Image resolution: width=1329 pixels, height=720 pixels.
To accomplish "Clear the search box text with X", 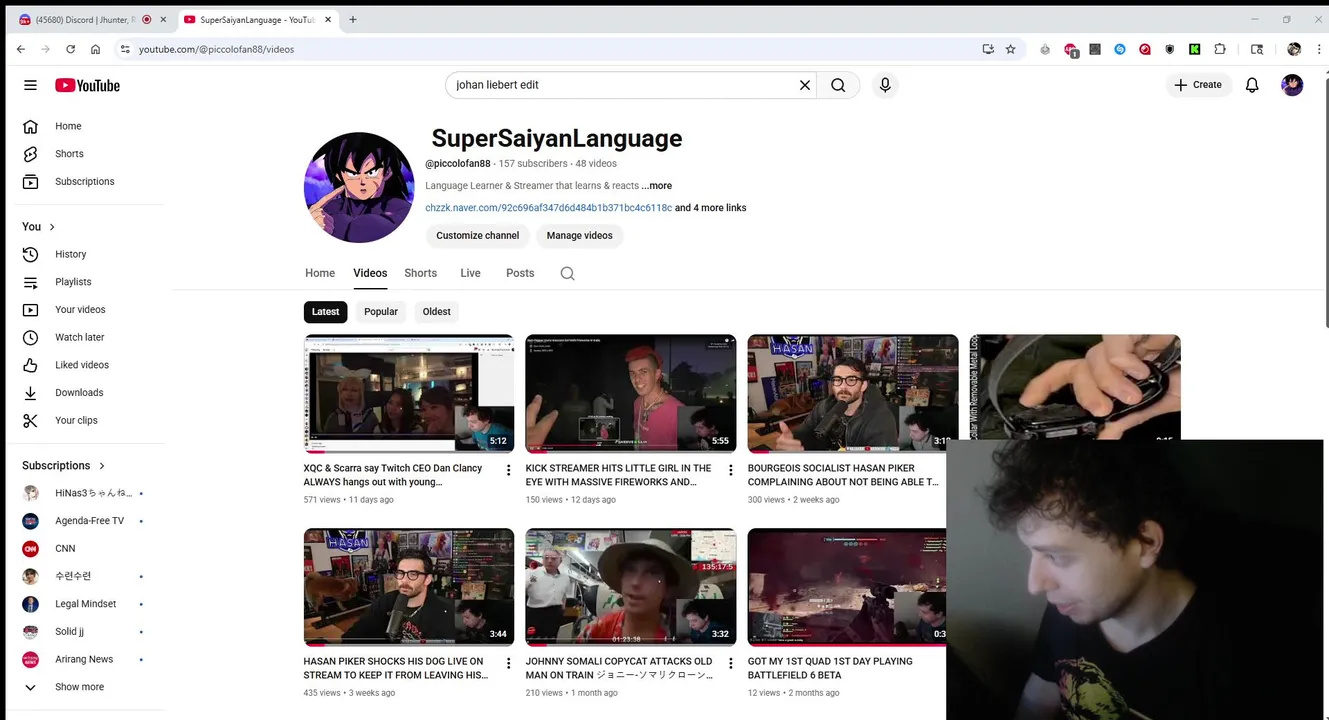I will [x=804, y=85].
